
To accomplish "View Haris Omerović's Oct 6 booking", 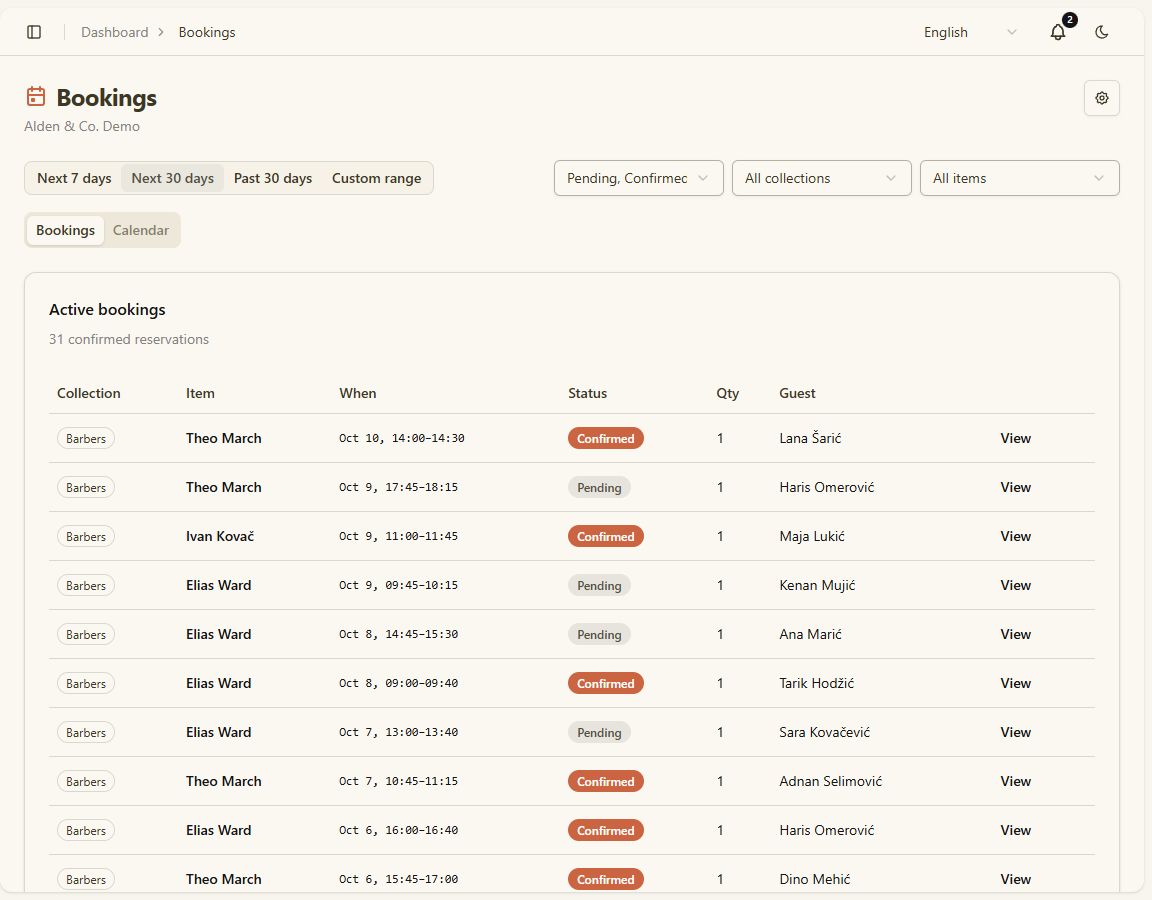I will 1015,830.
